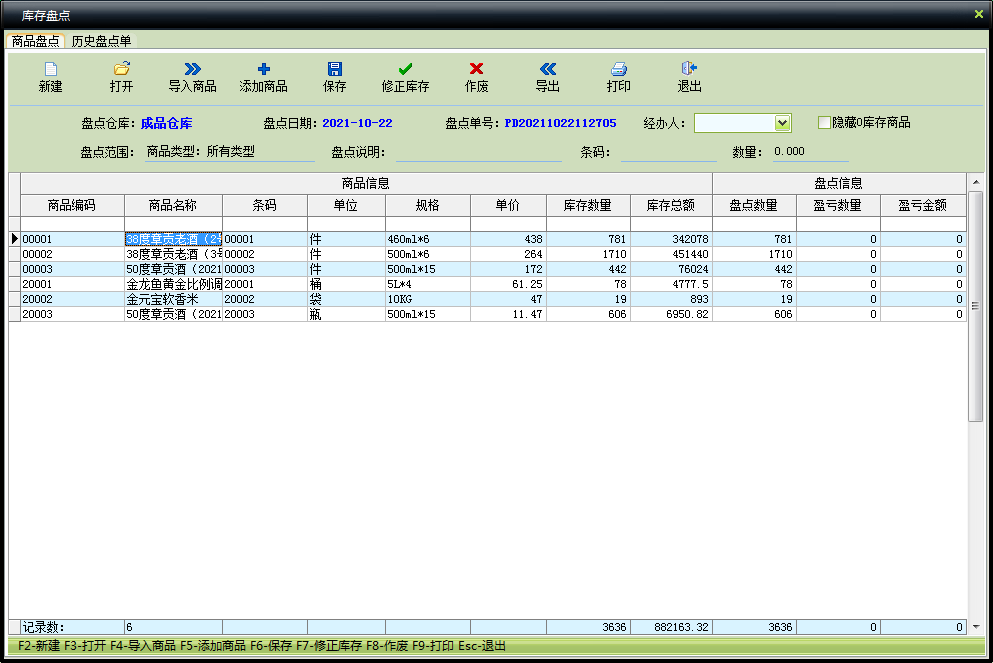Viewport: 993px width, 663px height.
Task: Switch to the 商品盘点 tab
Action: tap(35, 41)
